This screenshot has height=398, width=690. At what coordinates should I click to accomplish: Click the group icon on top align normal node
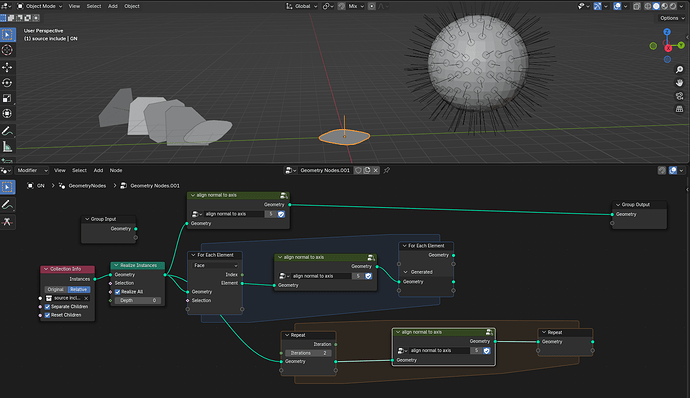pos(284,195)
